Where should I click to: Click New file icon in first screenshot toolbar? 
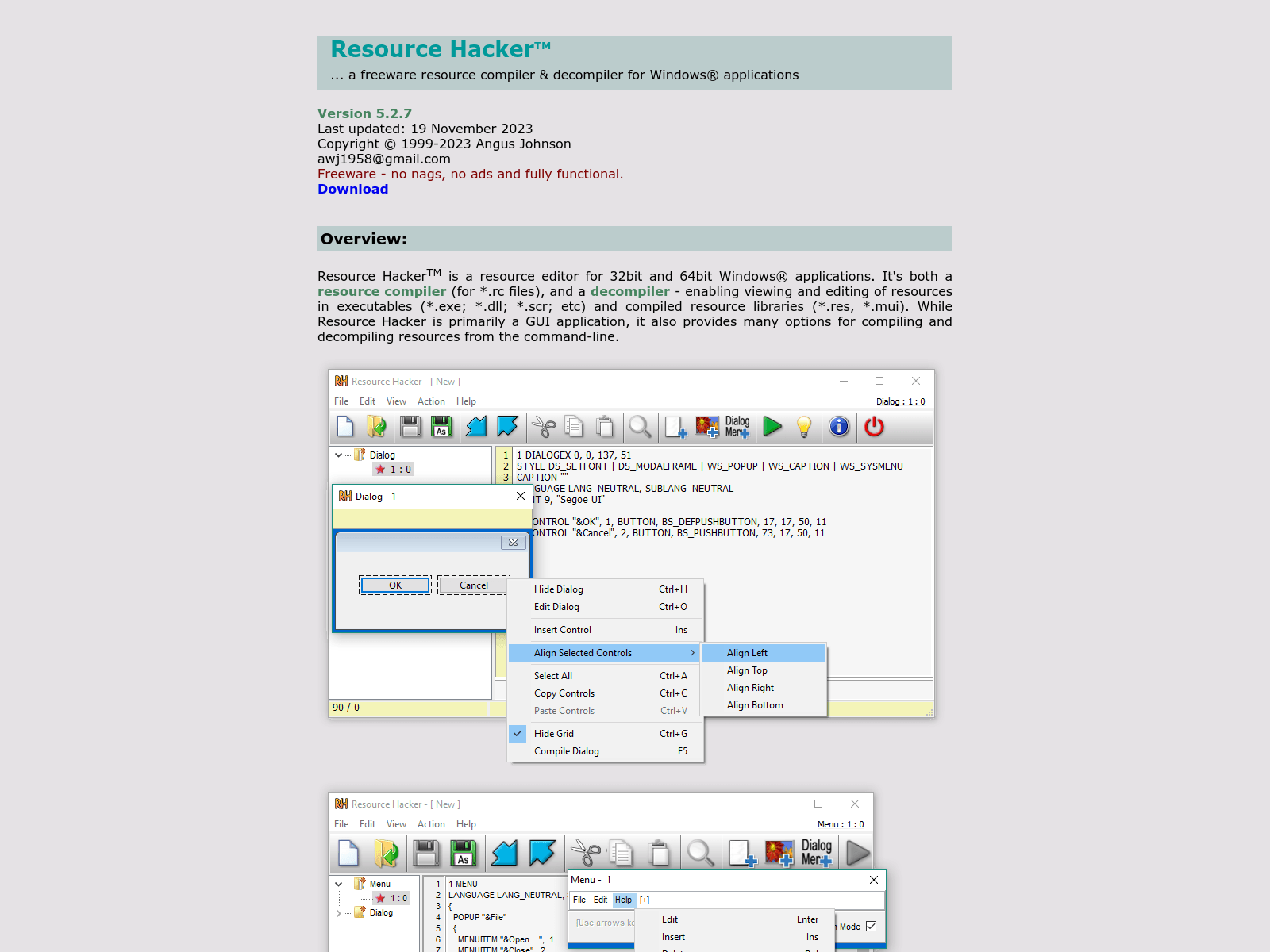click(345, 427)
